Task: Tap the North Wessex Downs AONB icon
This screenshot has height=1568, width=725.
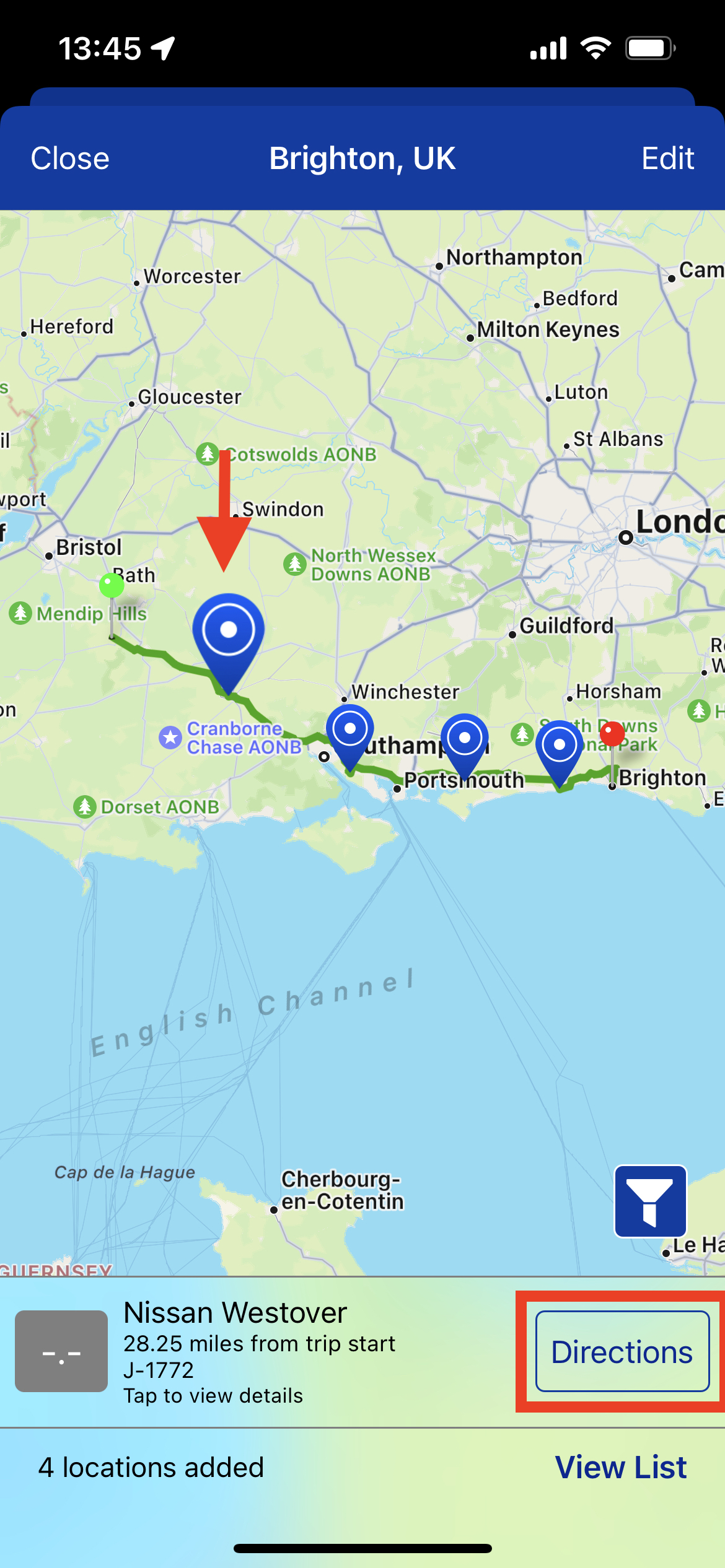Action: (295, 564)
